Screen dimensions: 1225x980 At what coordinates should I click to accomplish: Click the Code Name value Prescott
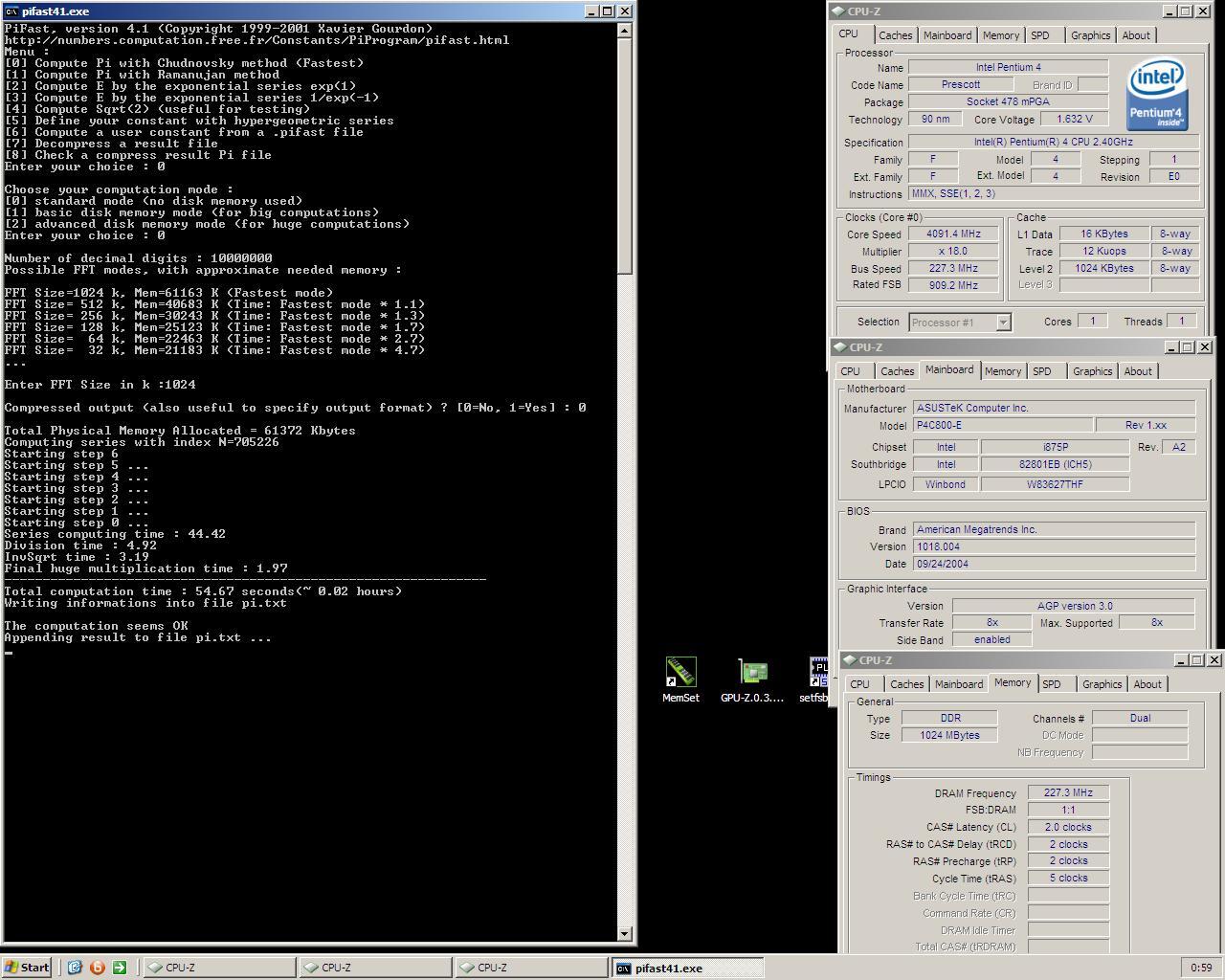(961, 85)
